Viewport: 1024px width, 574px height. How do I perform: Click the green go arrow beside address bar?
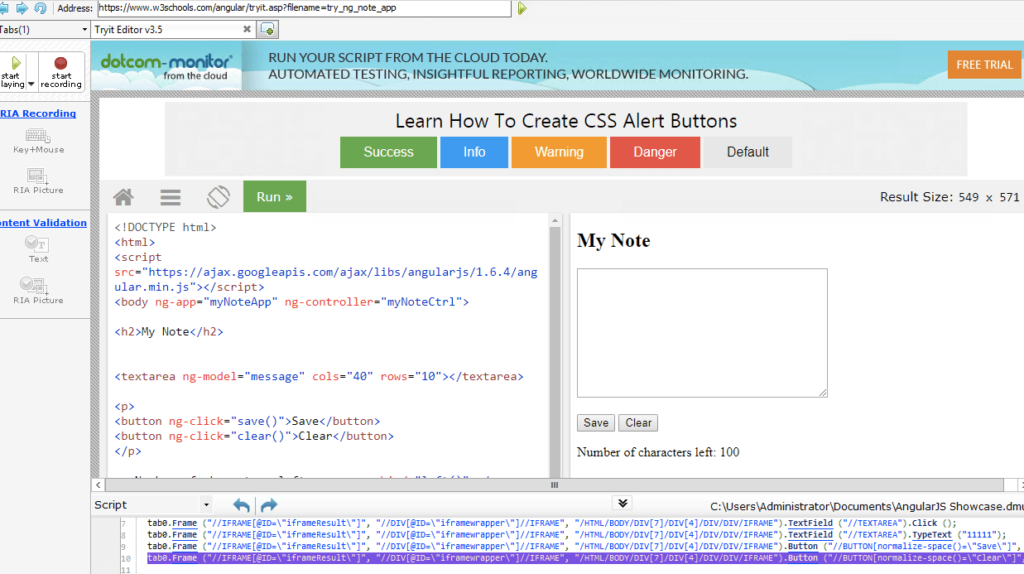pos(522,8)
